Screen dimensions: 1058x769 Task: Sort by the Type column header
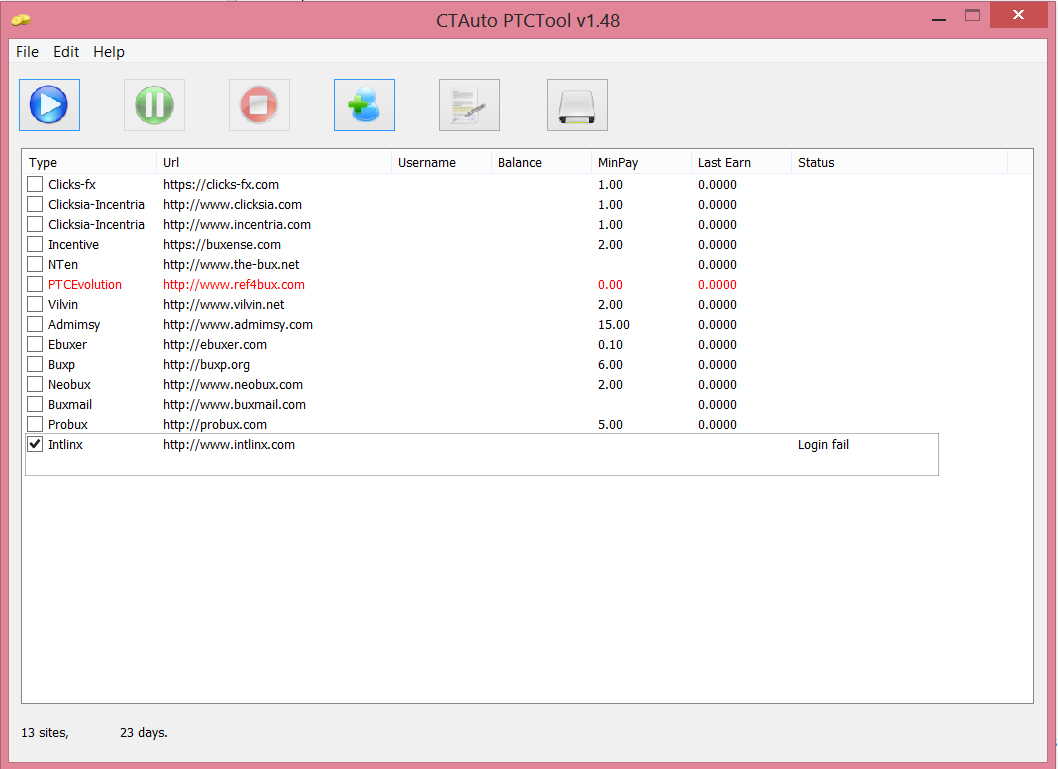coord(89,163)
